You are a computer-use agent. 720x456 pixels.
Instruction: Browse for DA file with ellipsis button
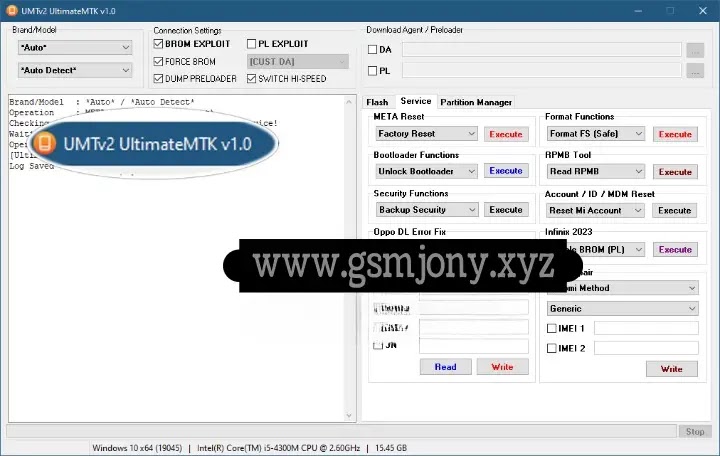[x=695, y=50]
